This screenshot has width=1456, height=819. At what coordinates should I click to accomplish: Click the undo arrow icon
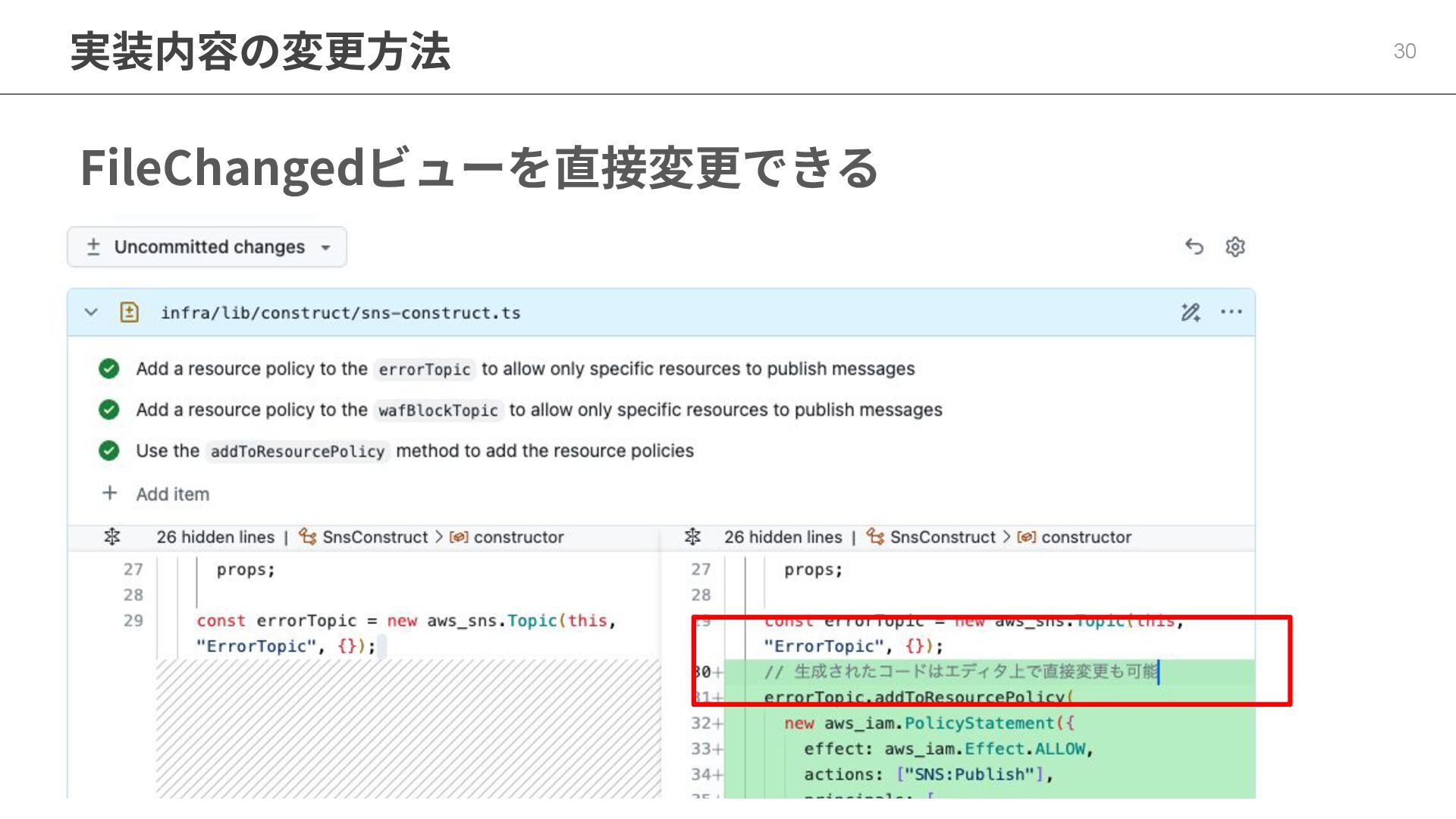pyautogui.click(x=1194, y=246)
